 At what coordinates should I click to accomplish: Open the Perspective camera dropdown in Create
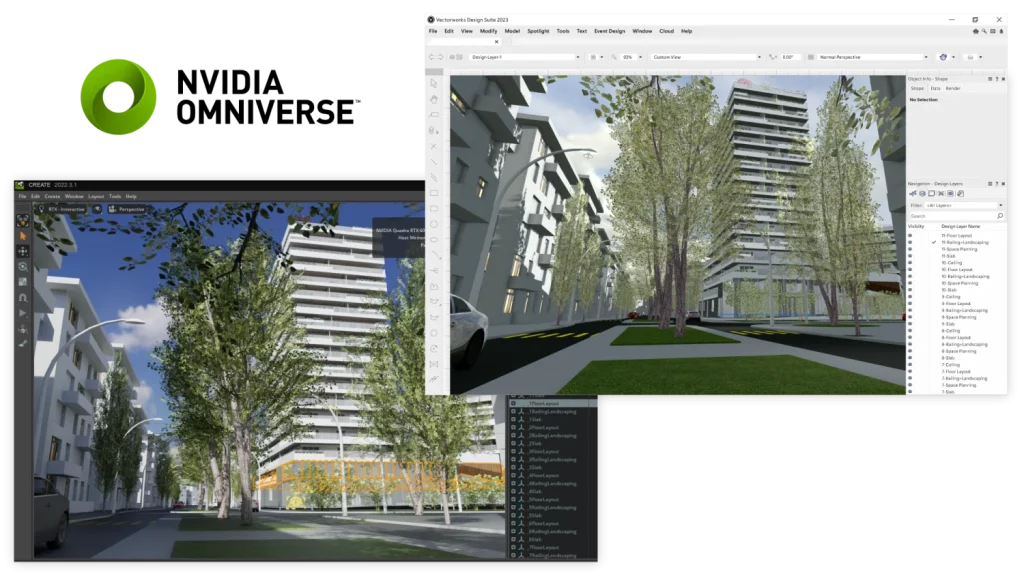pyautogui.click(x=127, y=209)
